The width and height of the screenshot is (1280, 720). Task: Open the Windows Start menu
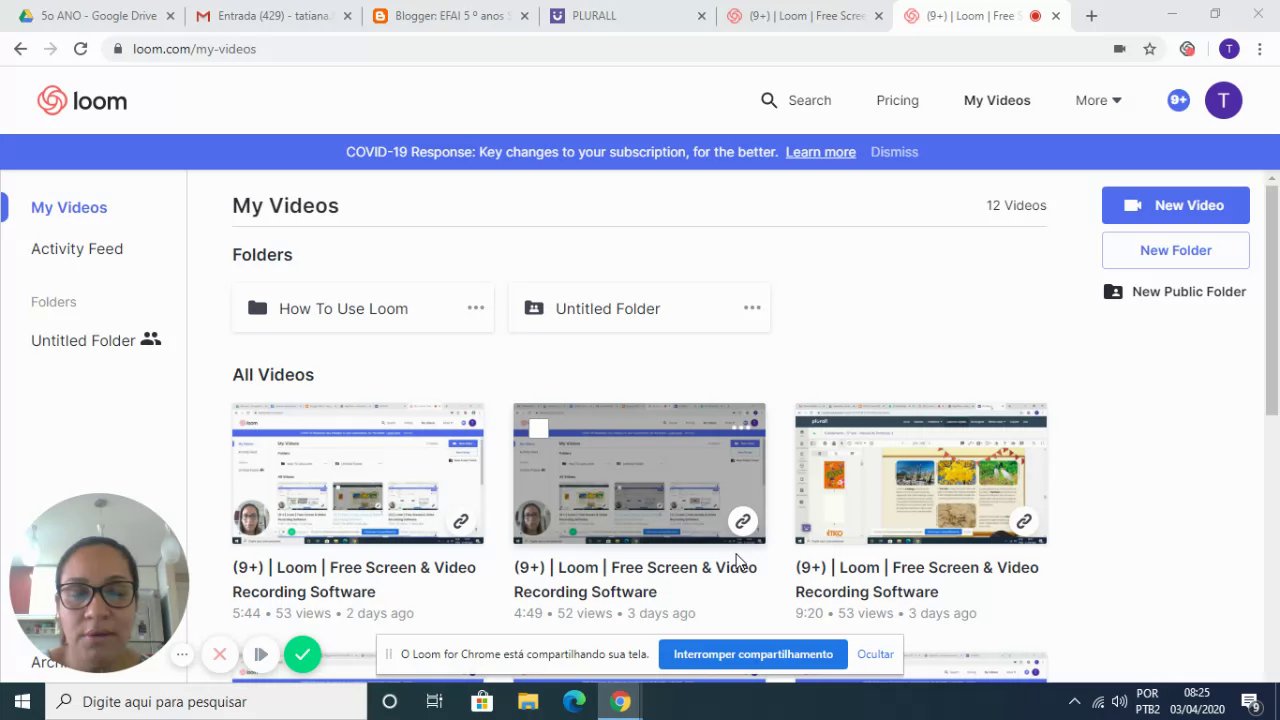coord(21,701)
